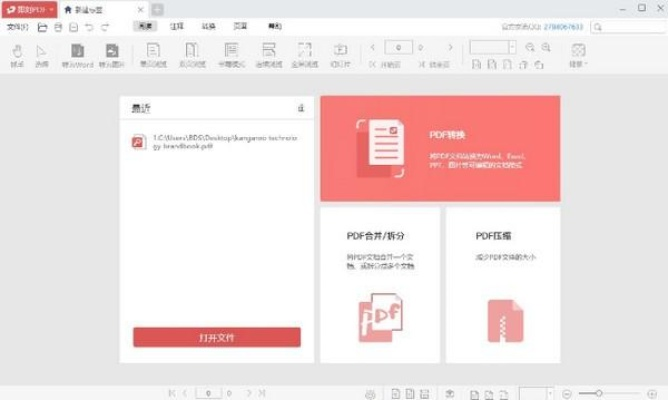Go to next page with top toolbar arrow
The image size is (668, 400).
[450, 47]
